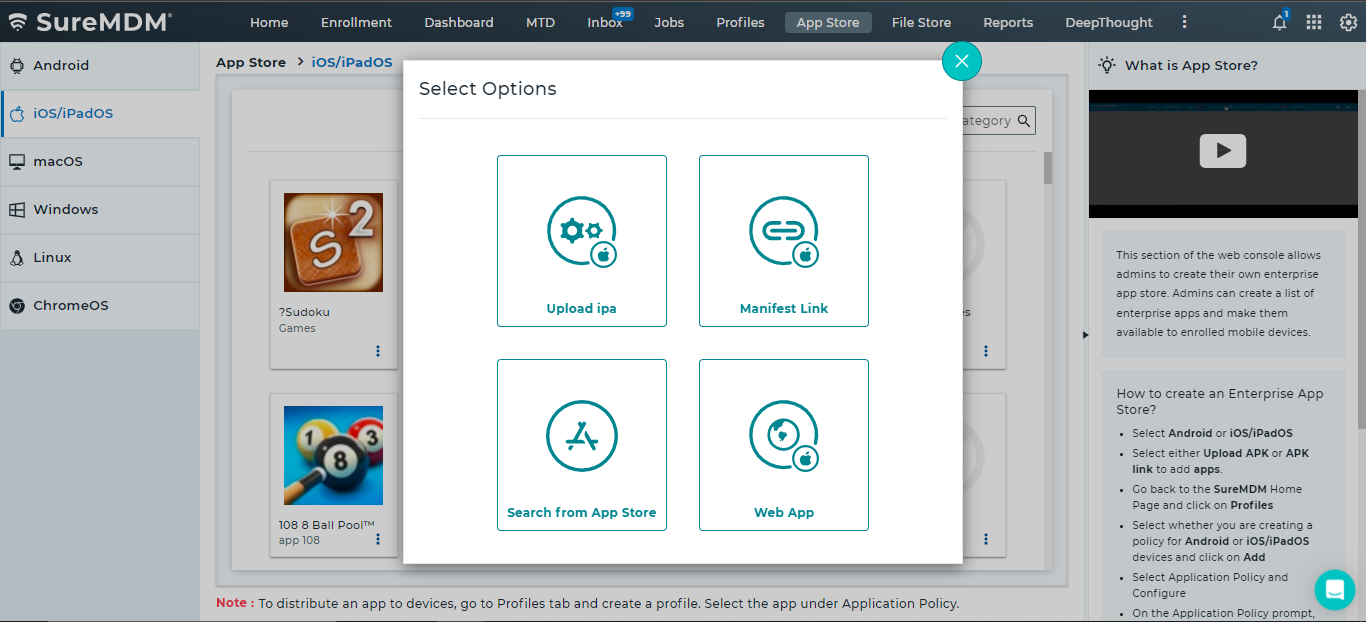Click the App Store logo icon in card
The height and width of the screenshot is (622, 1366).
coord(582,435)
